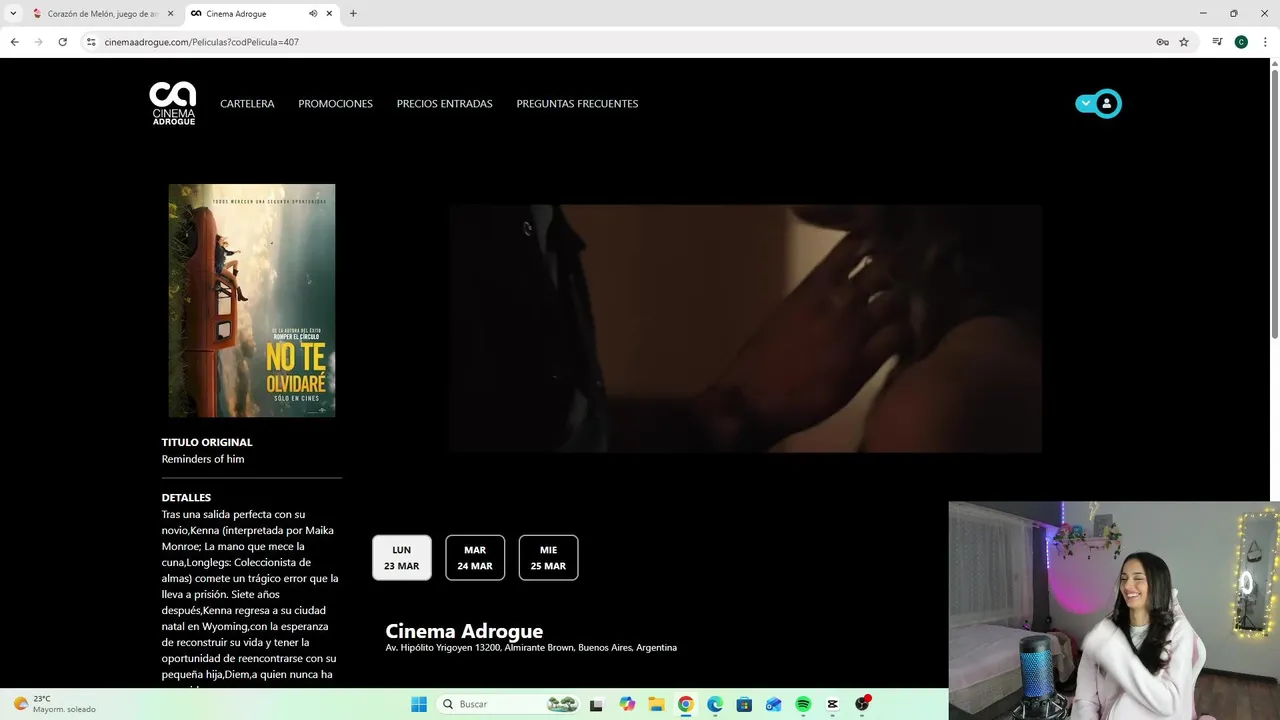Open Outlook from the taskbar

(773, 704)
